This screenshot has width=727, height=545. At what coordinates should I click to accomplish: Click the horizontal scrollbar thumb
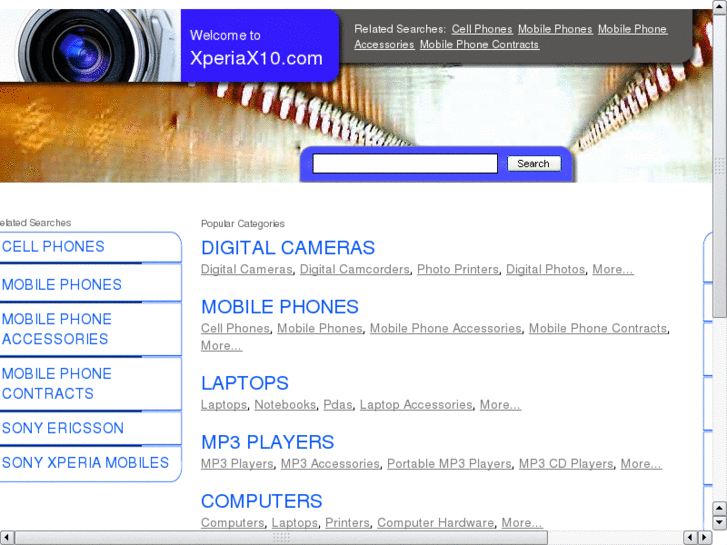point(281,538)
